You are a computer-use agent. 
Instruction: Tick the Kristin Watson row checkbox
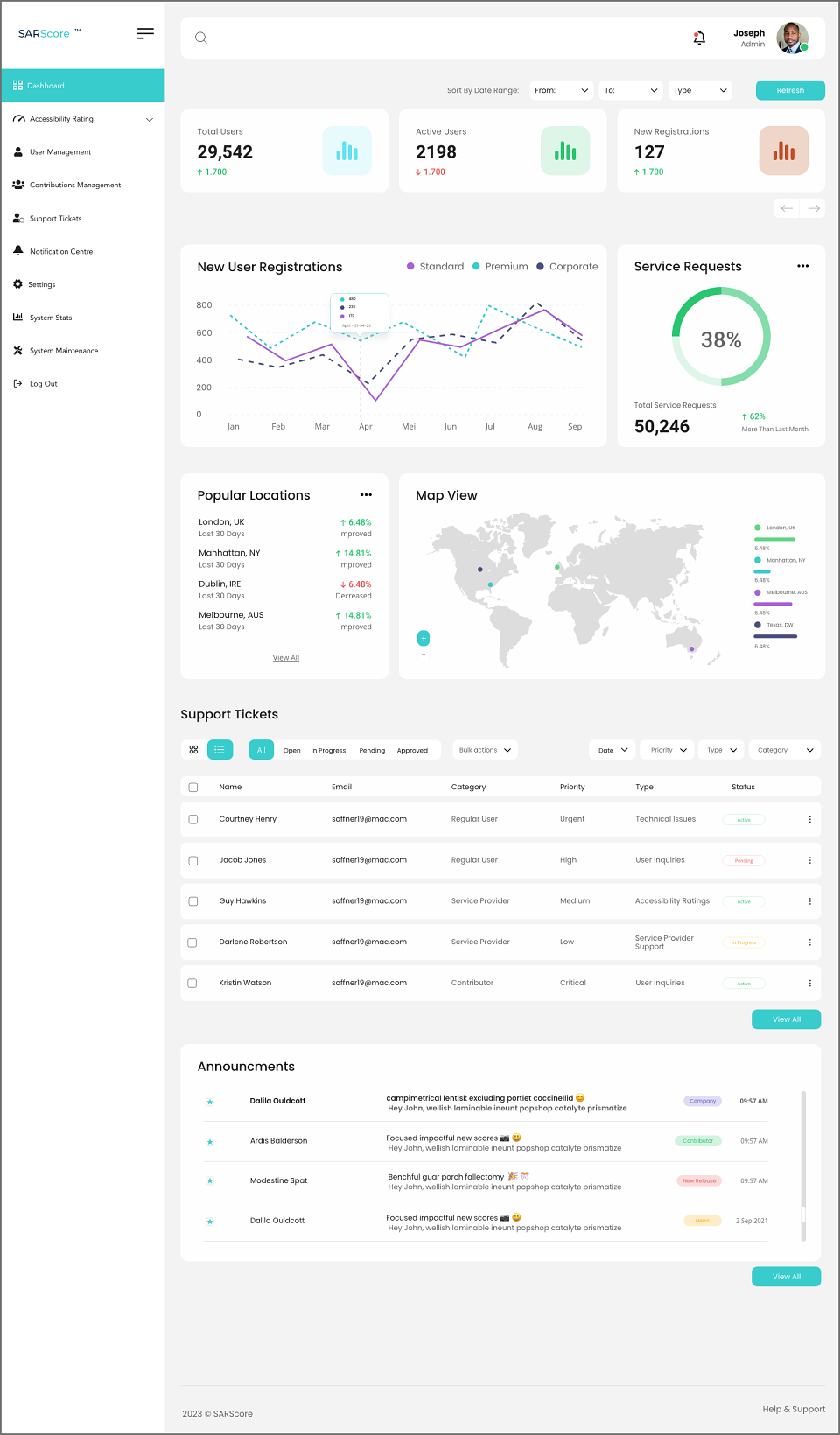(x=192, y=983)
